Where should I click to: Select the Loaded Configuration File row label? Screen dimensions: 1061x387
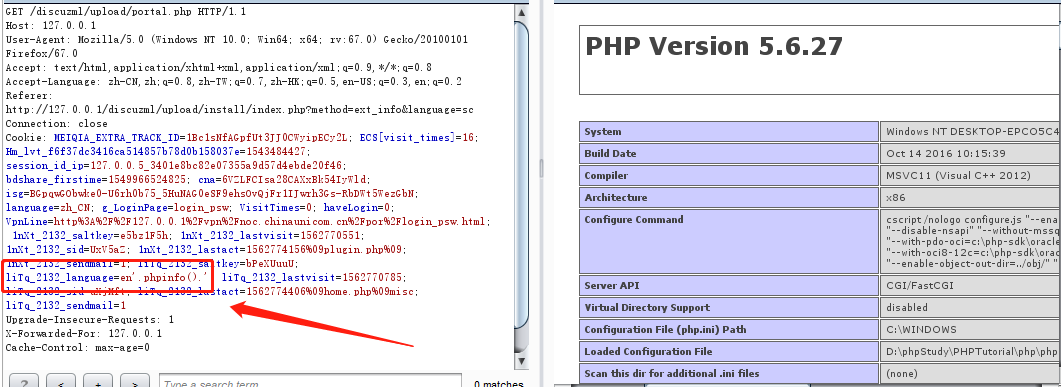coord(648,352)
